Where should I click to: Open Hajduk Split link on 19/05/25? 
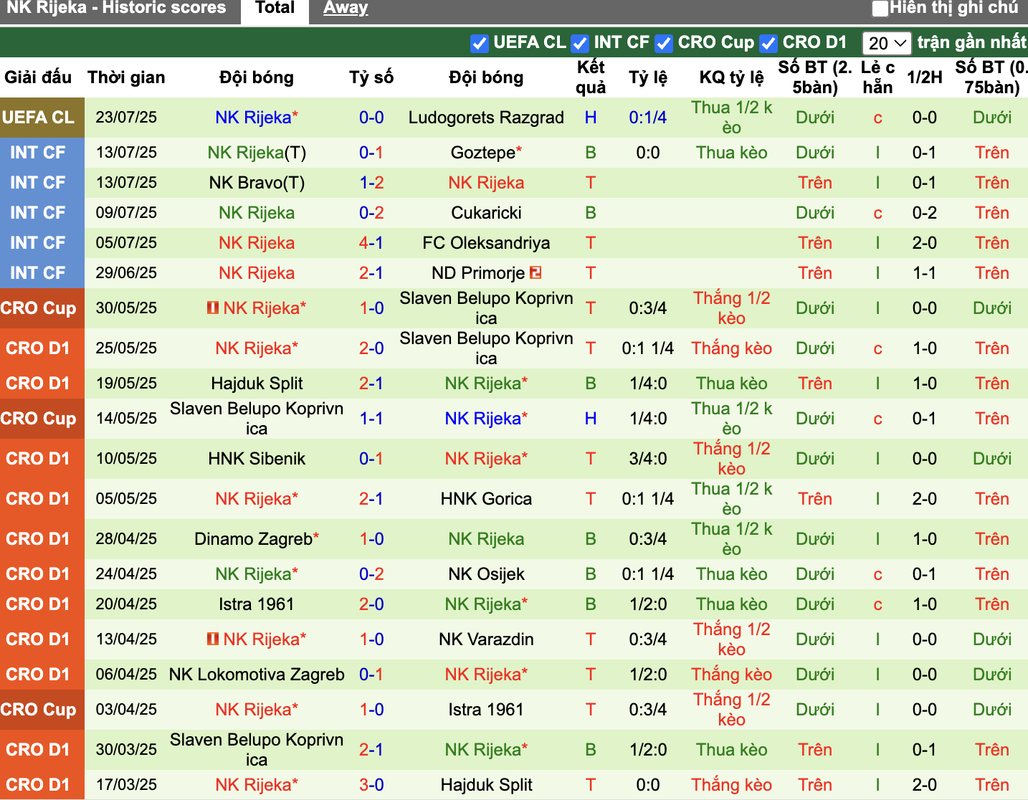coord(256,384)
